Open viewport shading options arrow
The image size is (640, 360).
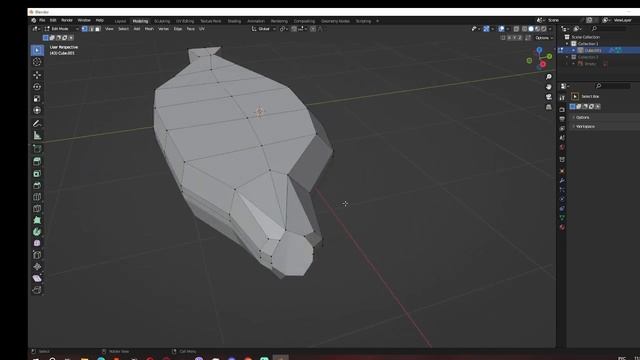550,29
